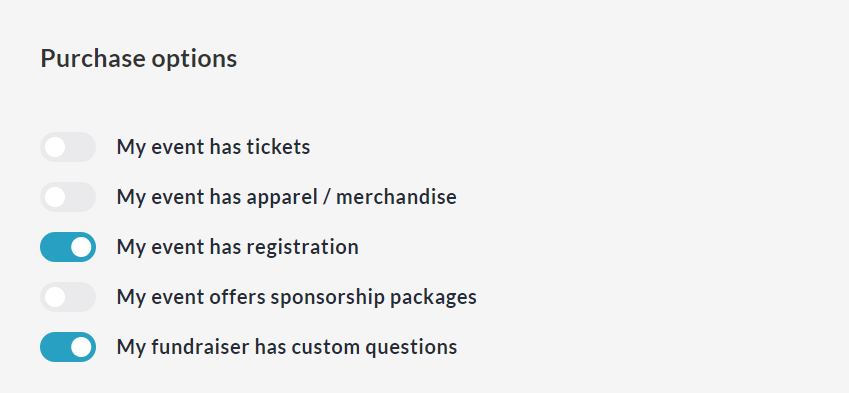849x393 pixels.
Task: Switch on sponsorship packages option
Action: click(x=68, y=297)
